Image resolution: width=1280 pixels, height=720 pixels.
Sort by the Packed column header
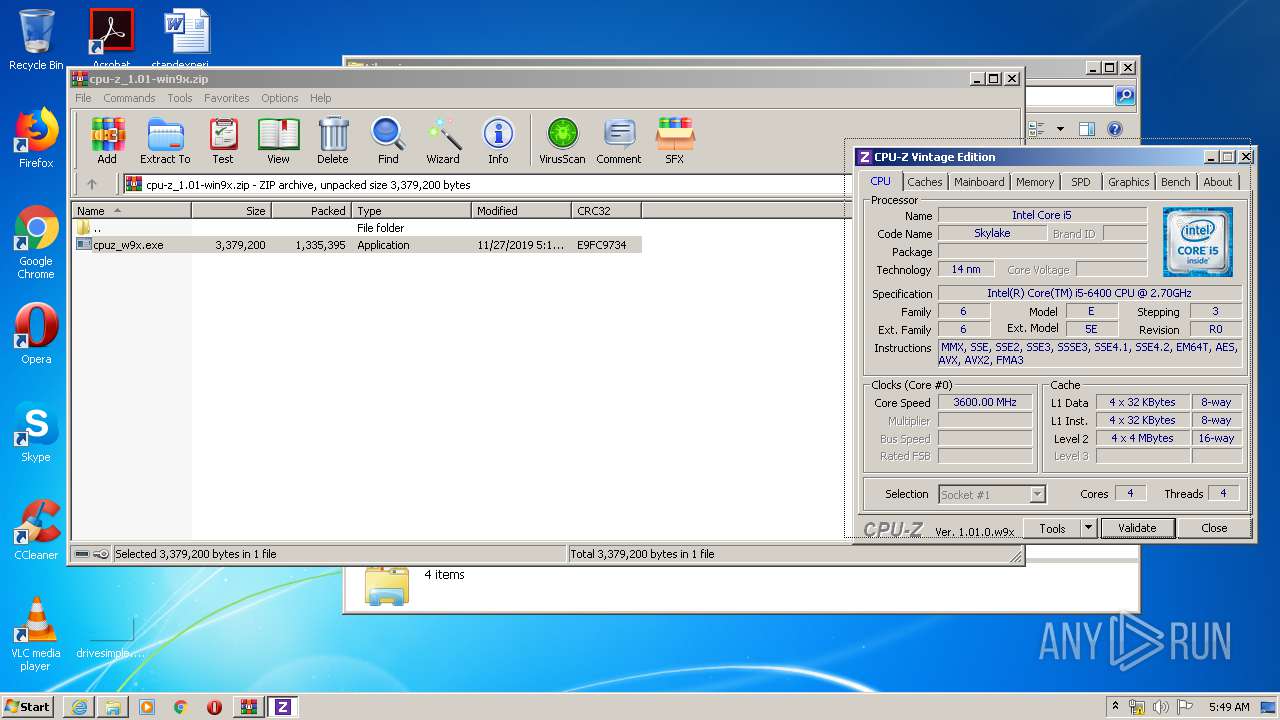312,211
